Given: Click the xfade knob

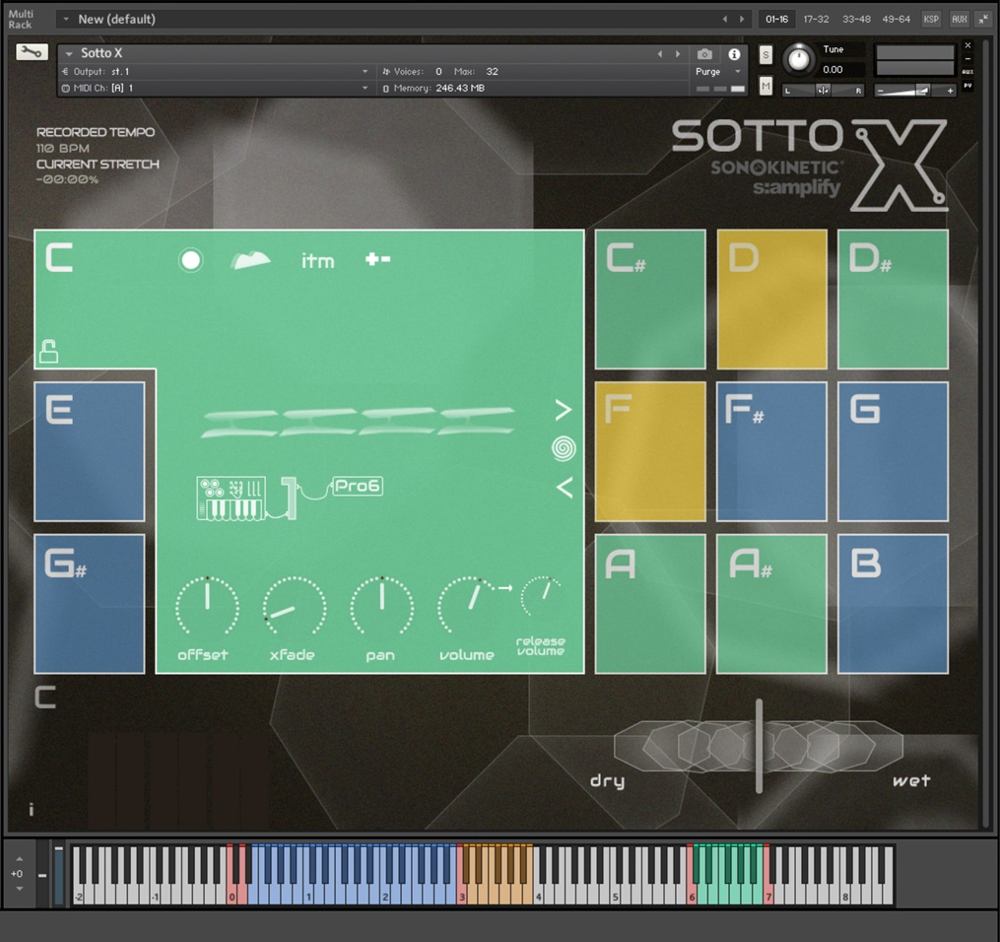Looking at the screenshot, I should 294,606.
